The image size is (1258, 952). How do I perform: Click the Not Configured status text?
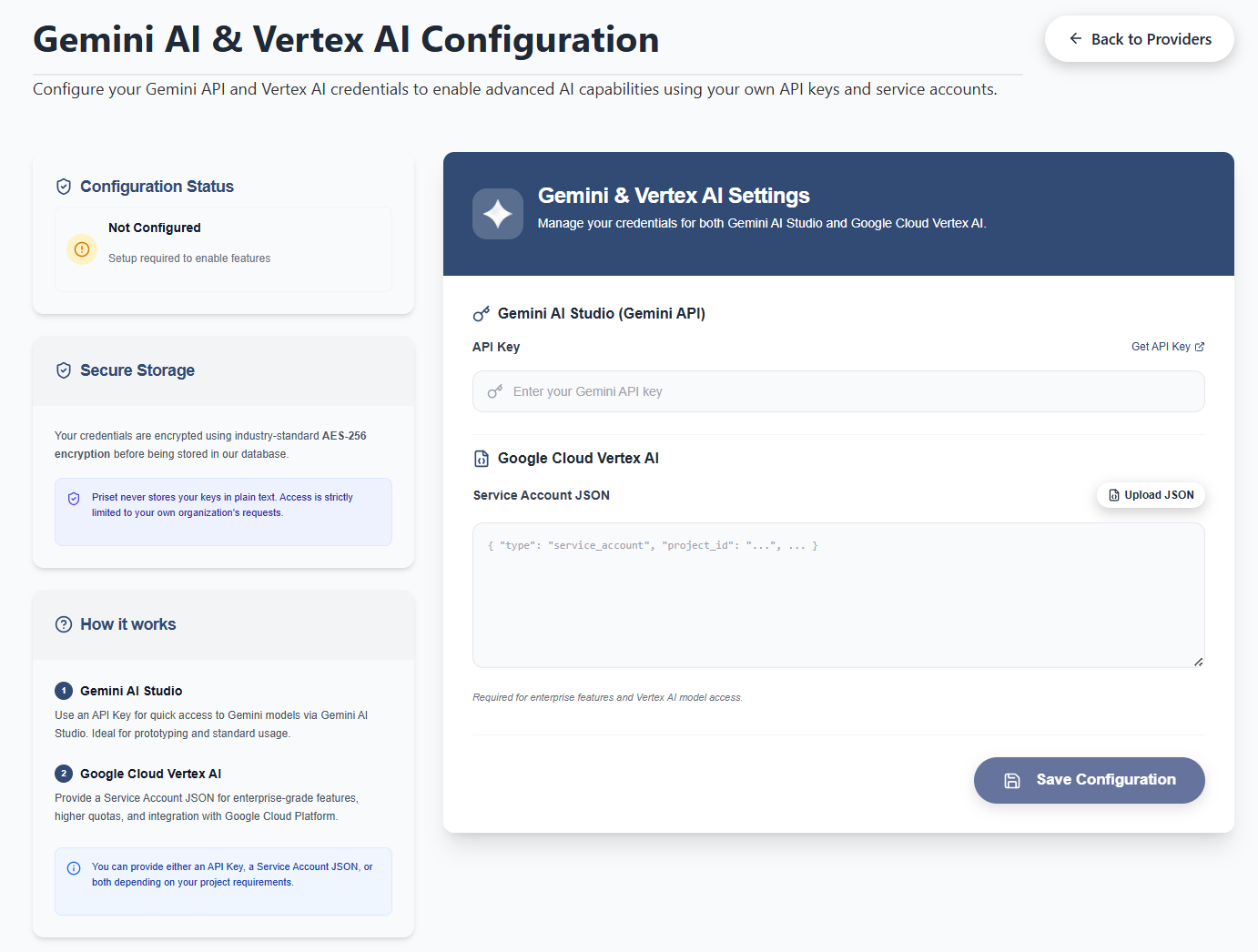coord(155,228)
